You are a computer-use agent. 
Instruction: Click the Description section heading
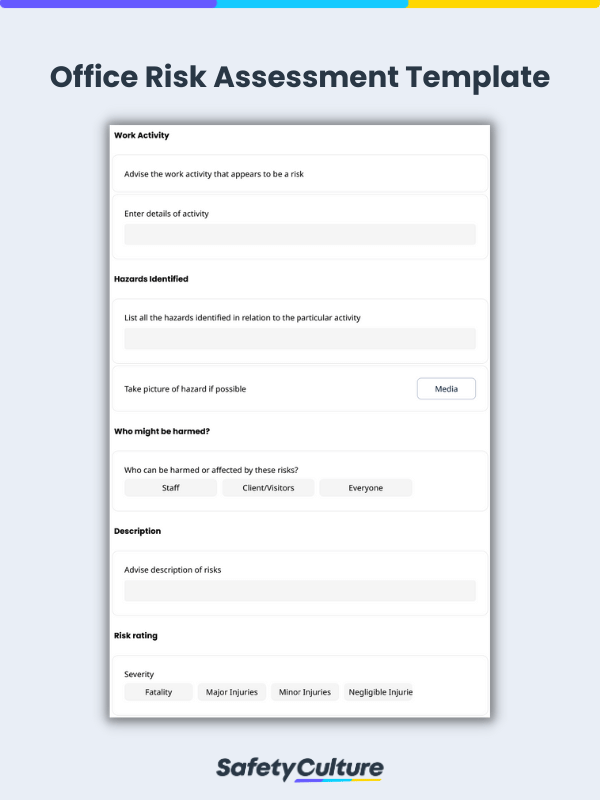coord(137,531)
